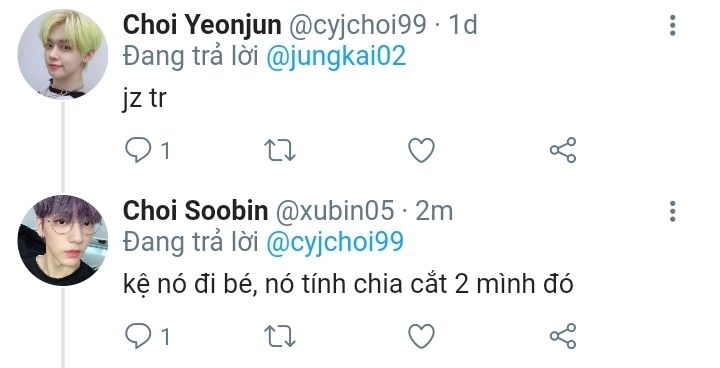
Task: Open the gray @xubin05 handle
Action: [x=335, y=211]
